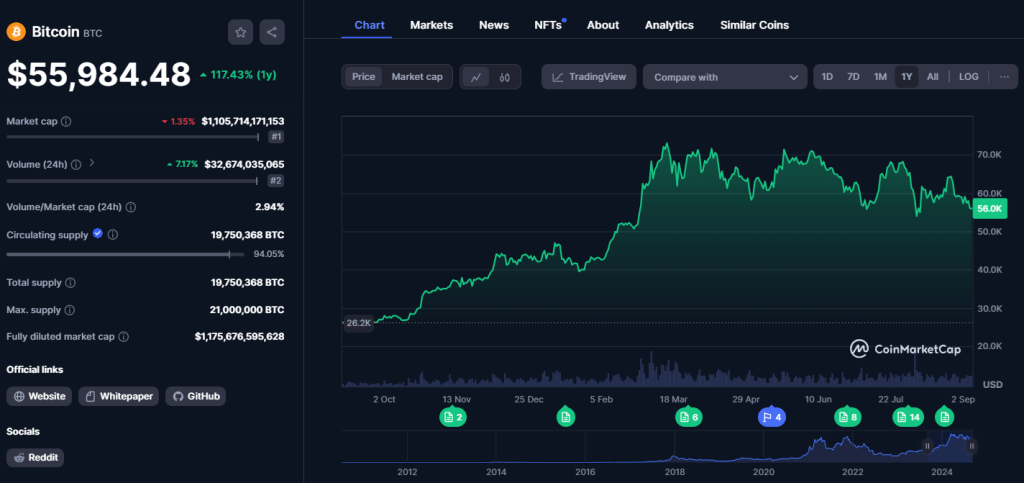The height and width of the screenshot is (483, 1024).
Task: Set chart range to 1Y
Action: (906, 76)
